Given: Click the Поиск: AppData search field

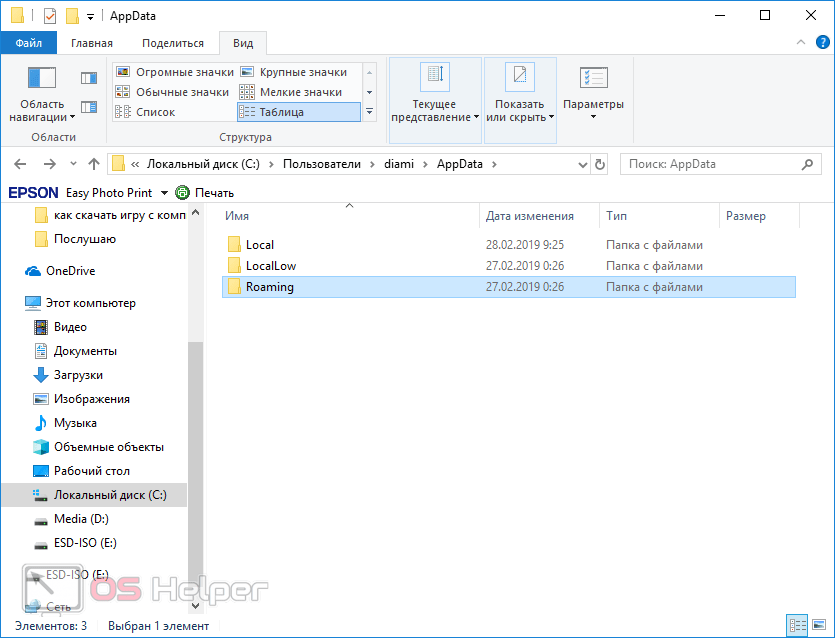Looking at the screenshot, I should pyautogui.click(x=710, y=164).
